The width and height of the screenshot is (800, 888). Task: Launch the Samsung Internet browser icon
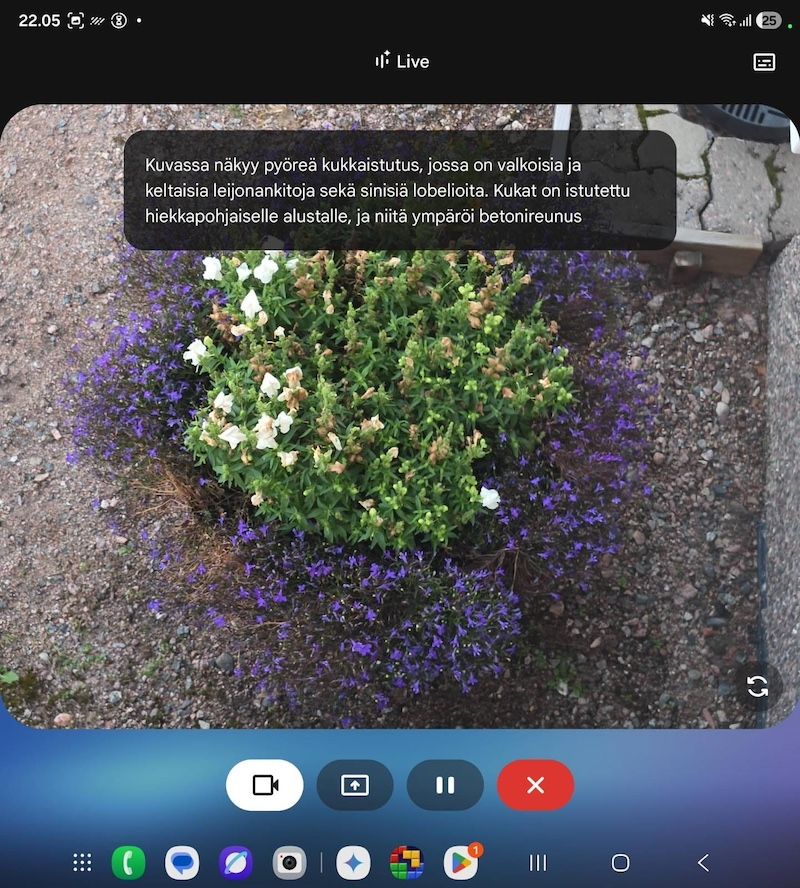click(236, 863)
